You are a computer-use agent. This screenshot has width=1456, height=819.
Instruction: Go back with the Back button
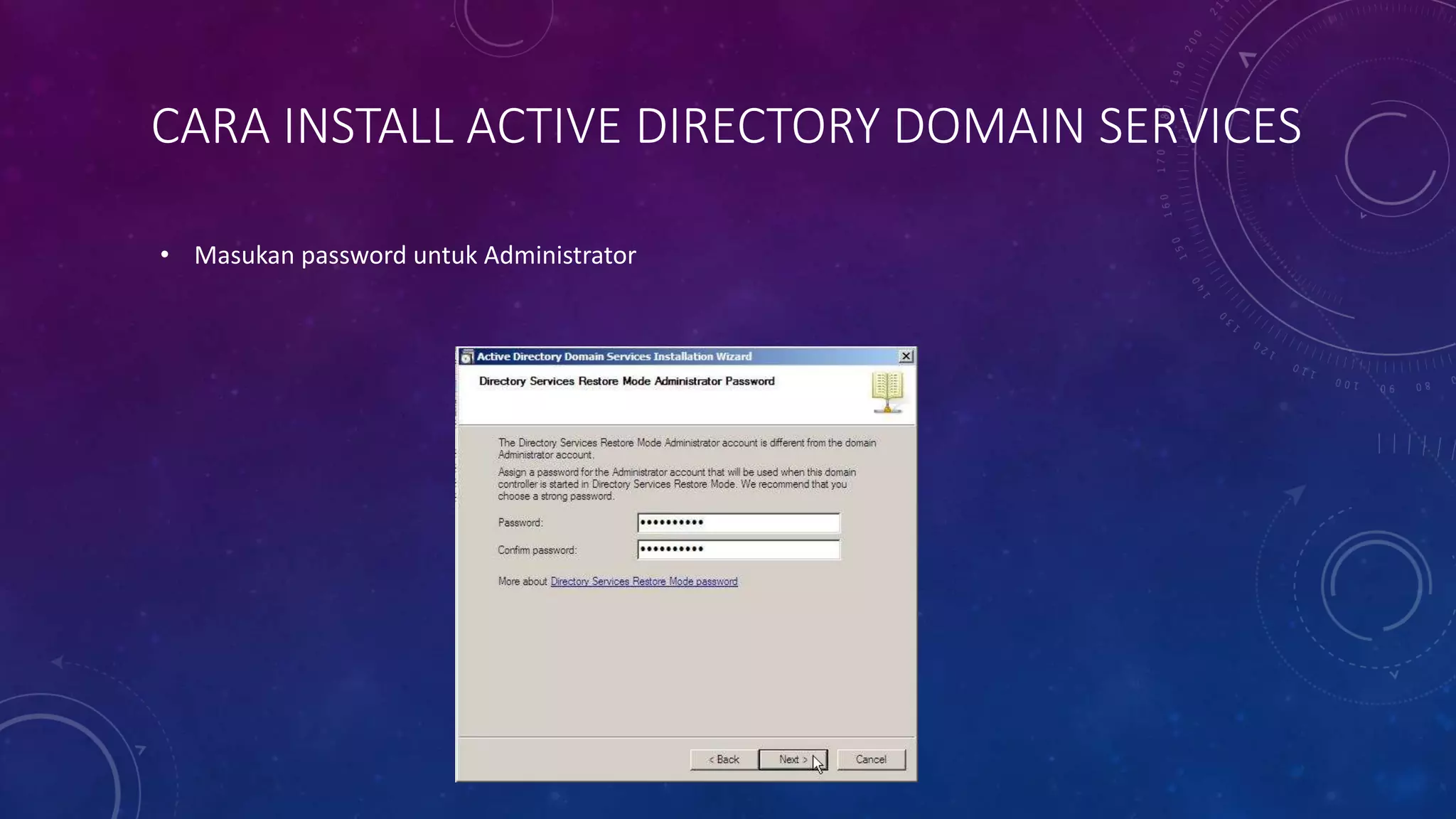coord(724,759)
